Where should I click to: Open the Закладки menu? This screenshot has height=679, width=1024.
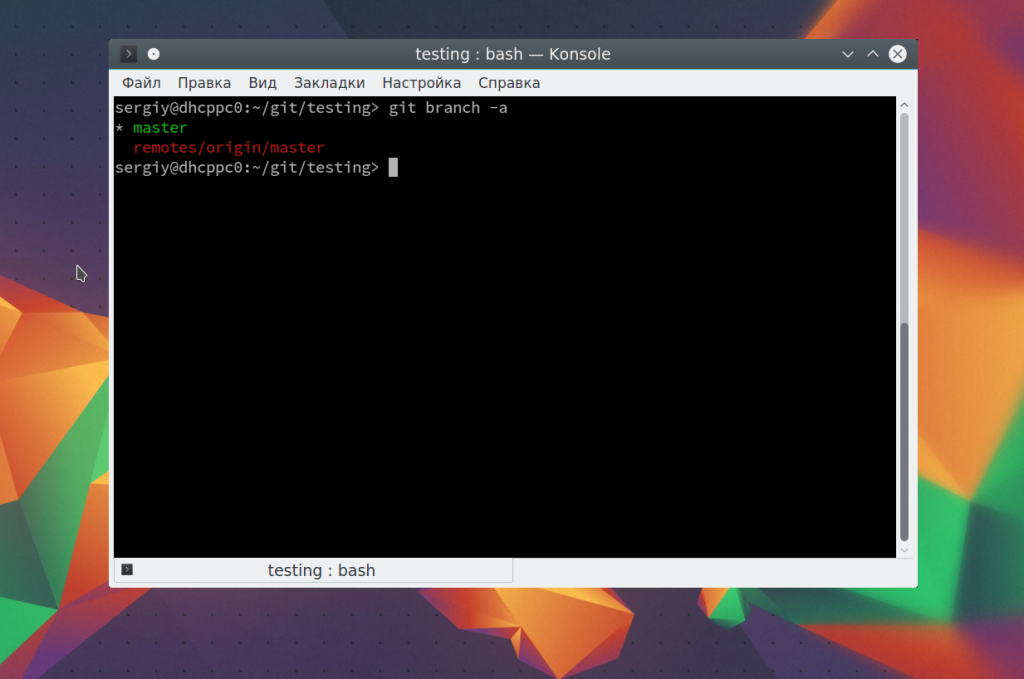pyautogui.click(x=329, y=83)
